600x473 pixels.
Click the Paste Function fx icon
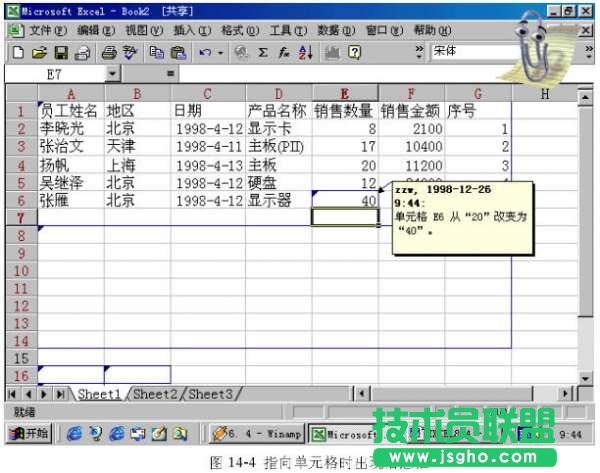284,52
